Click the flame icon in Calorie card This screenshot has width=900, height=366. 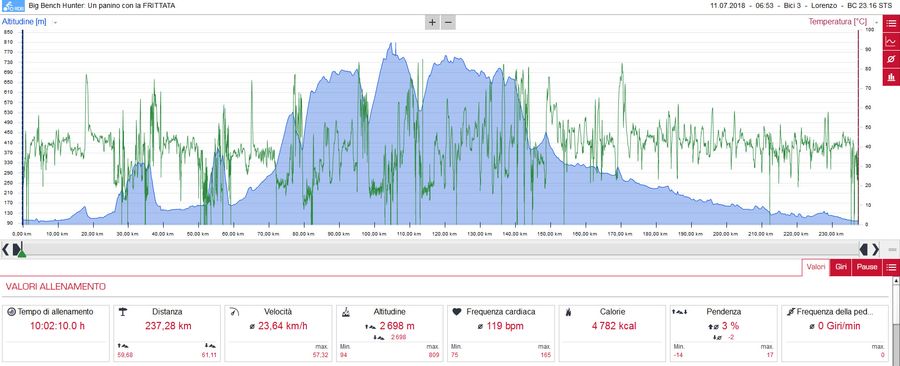[x=568, y=312]
